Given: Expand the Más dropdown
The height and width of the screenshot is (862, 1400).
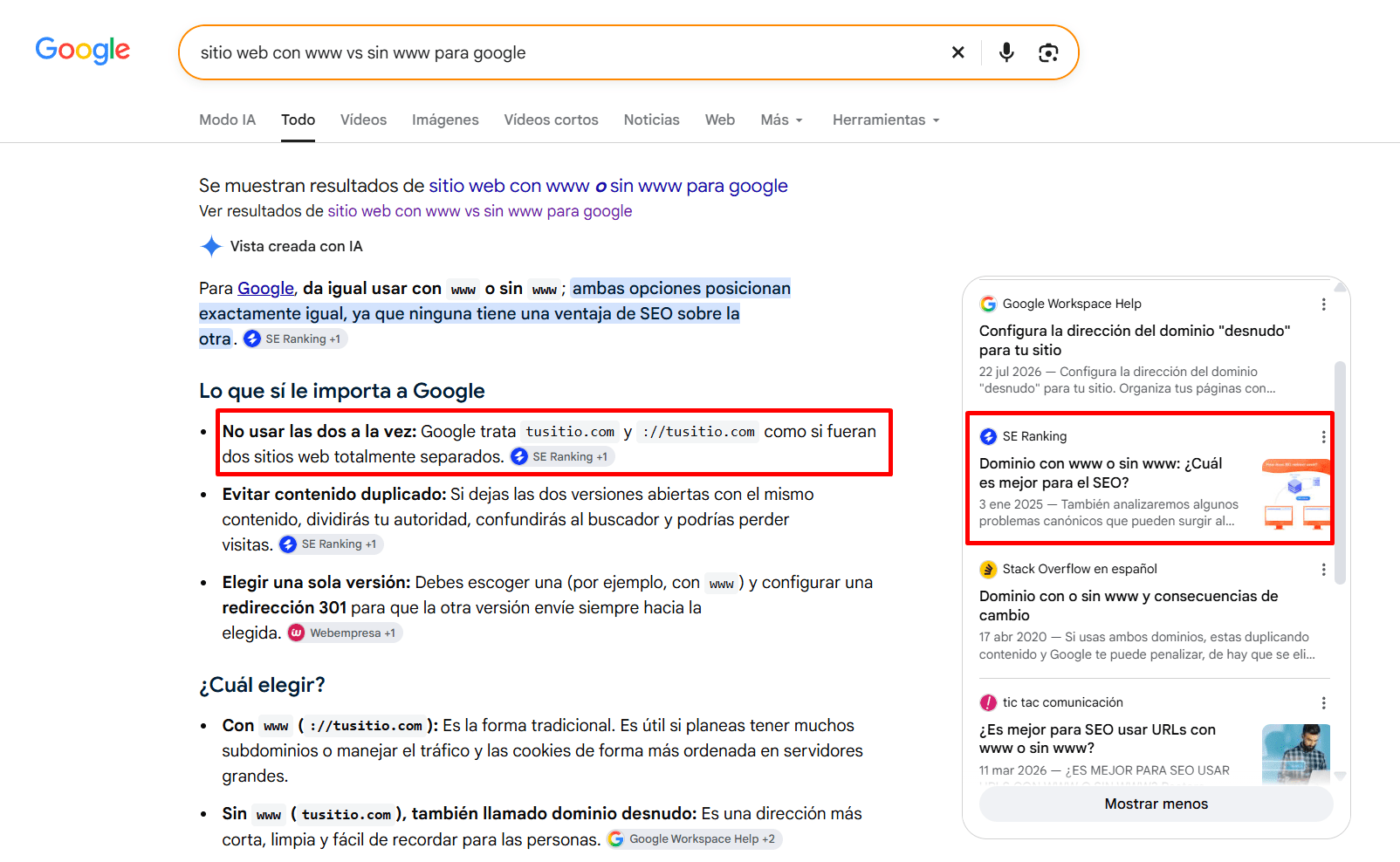Looking at the screenshot, I should [781, 120].
